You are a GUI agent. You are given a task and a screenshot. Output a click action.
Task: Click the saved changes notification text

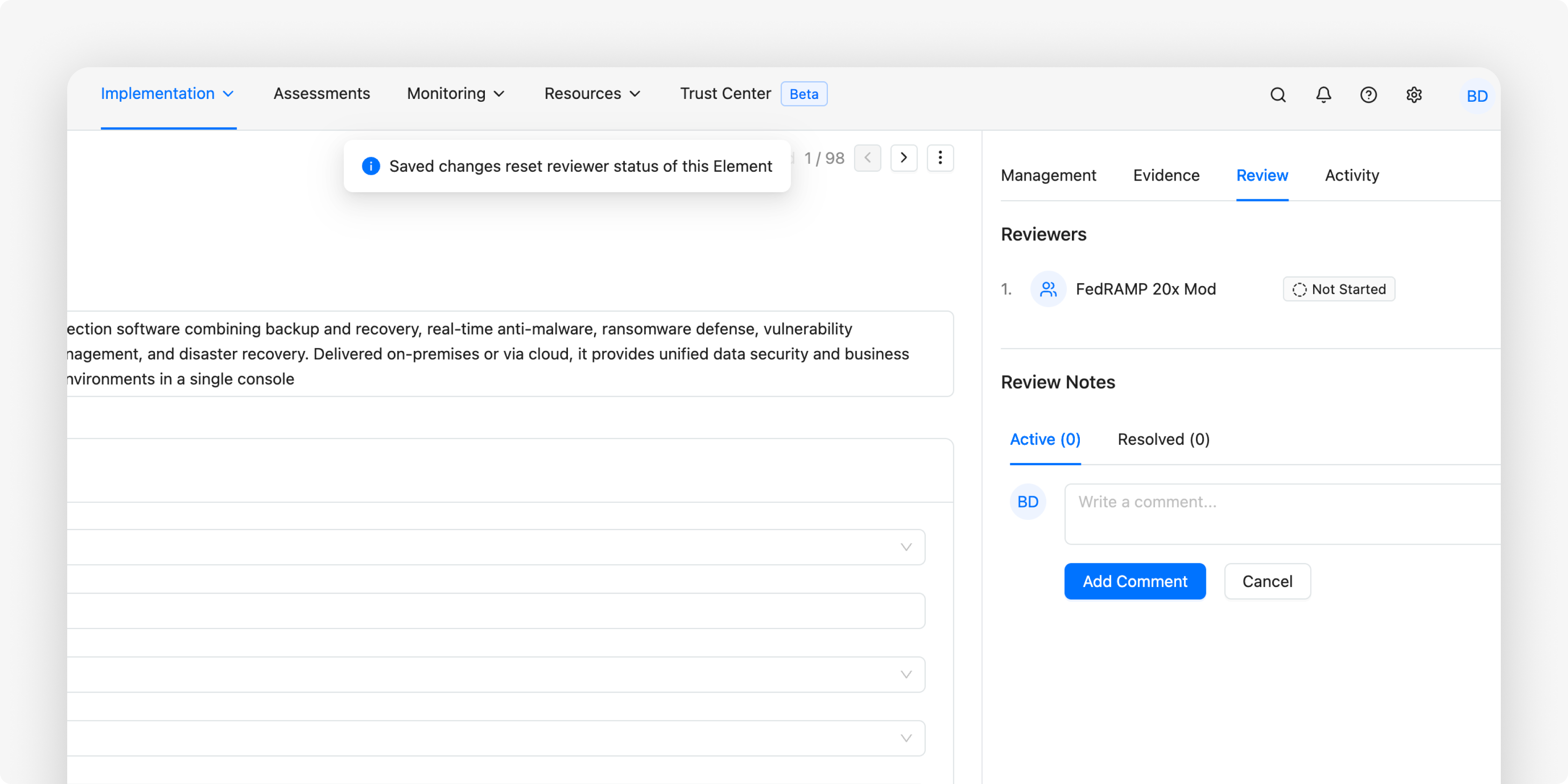click(x=581, y=166)
